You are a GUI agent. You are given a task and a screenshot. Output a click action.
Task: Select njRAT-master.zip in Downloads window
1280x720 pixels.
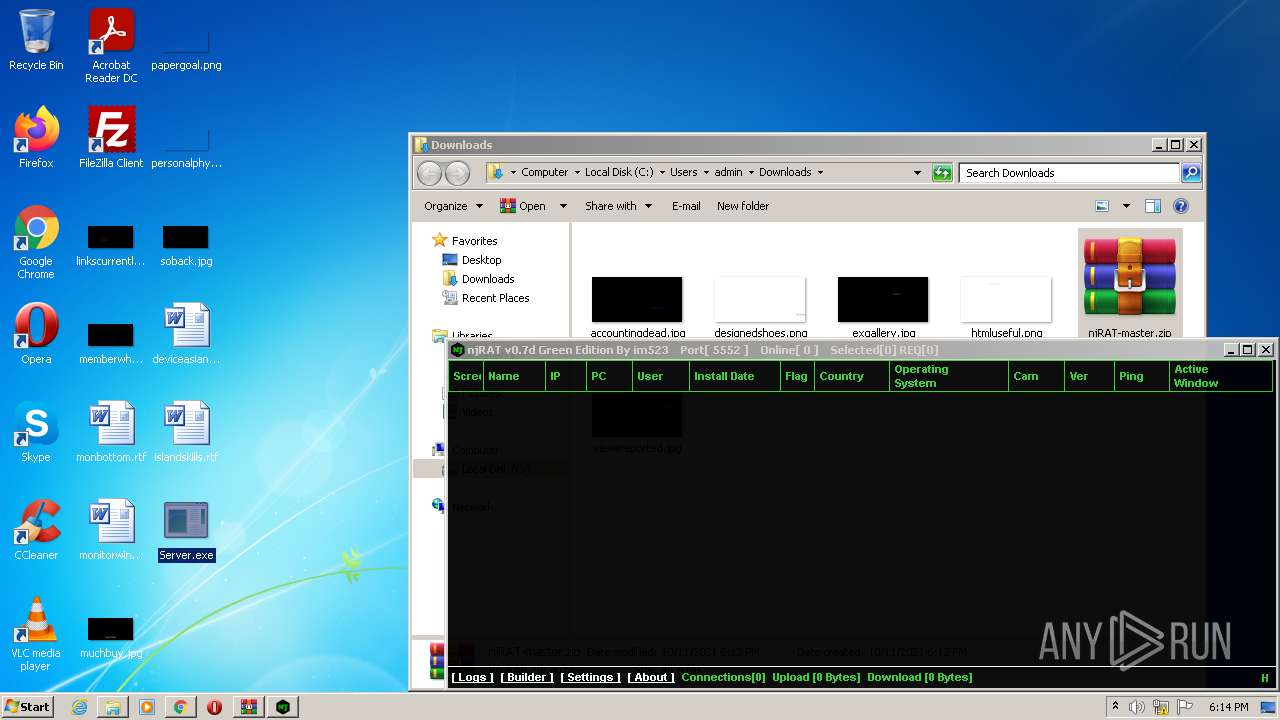(x=1130, y=285)
